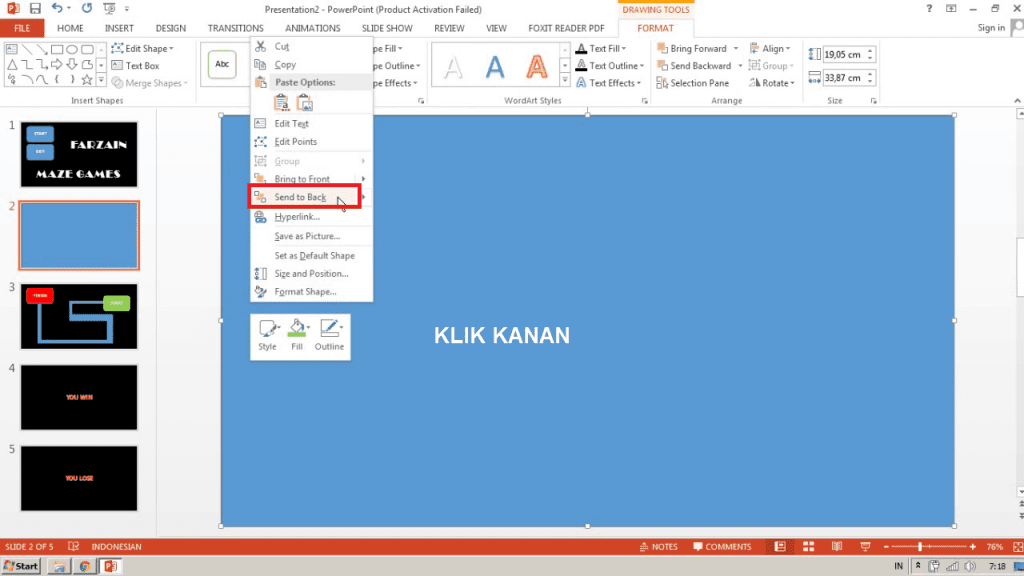The width and height of the screenshot is (1024, 576).
Task: Click the Save icon in quick access toolbar
Action: pyautogui.click(x=35, y=9)
